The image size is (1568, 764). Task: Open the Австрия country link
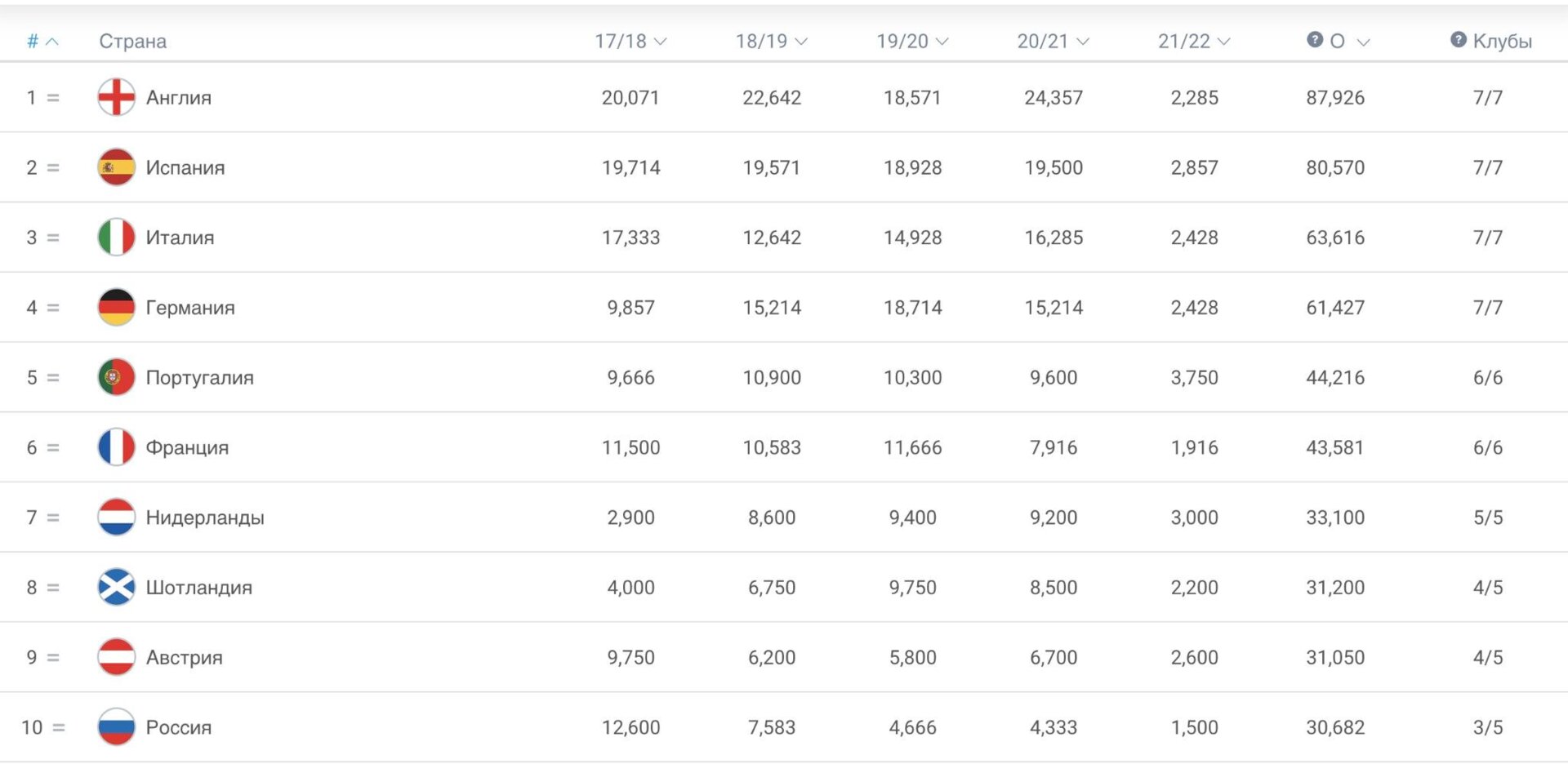[184, 657]
